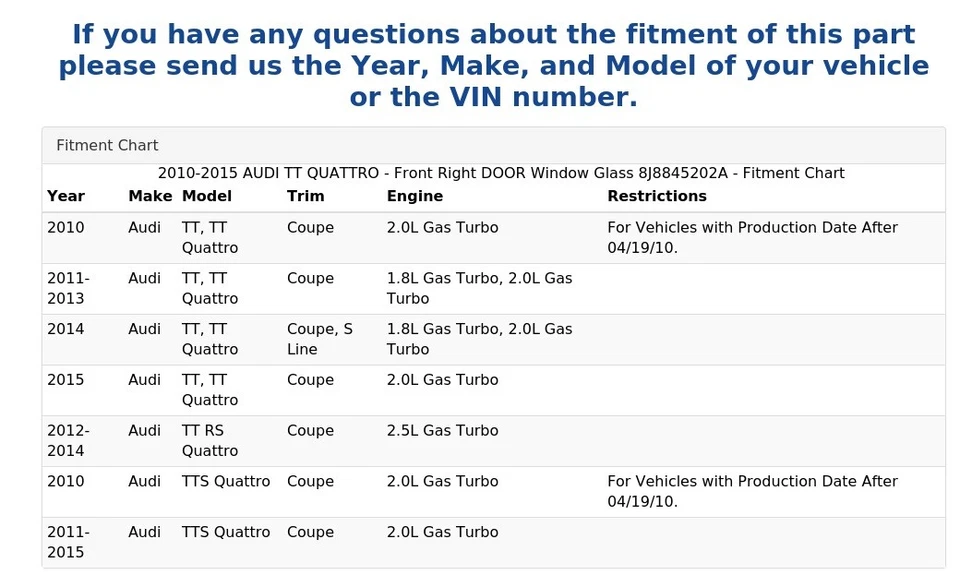The image size is (960, 587).
Task: Select the "Coupe, S Line" trim cell
Action: point(320,339)
